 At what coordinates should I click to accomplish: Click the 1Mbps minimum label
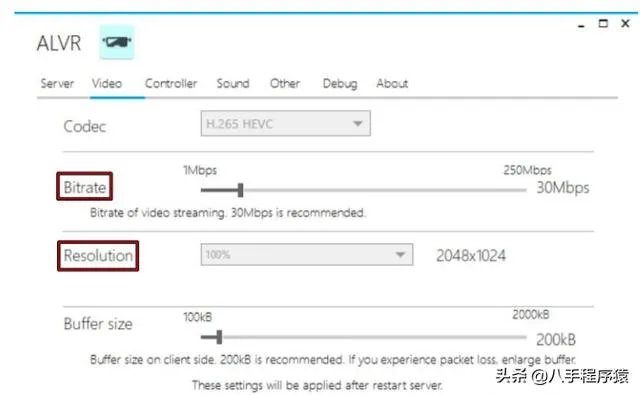pyautogui.click(x=200, y=170)
